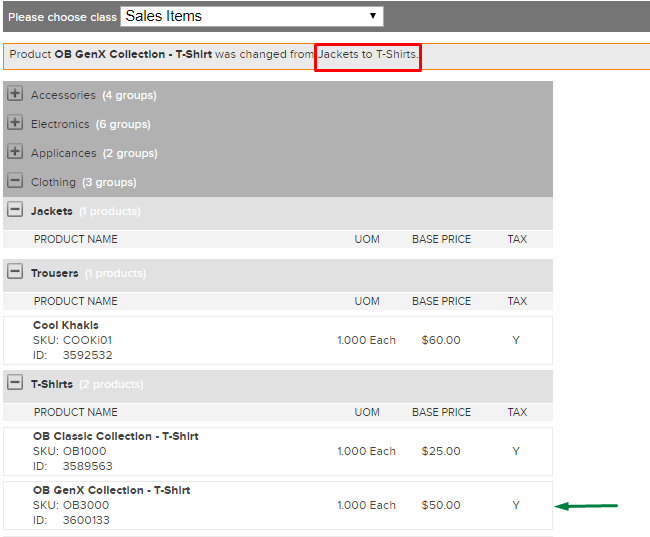Click SKU OB1000 text
650x537 pixels.
[70, 451]
